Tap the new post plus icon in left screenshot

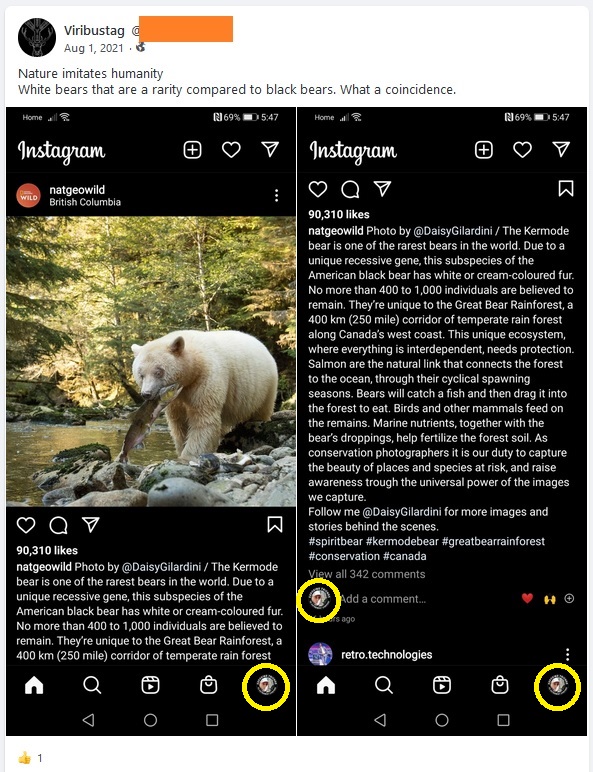193,150
